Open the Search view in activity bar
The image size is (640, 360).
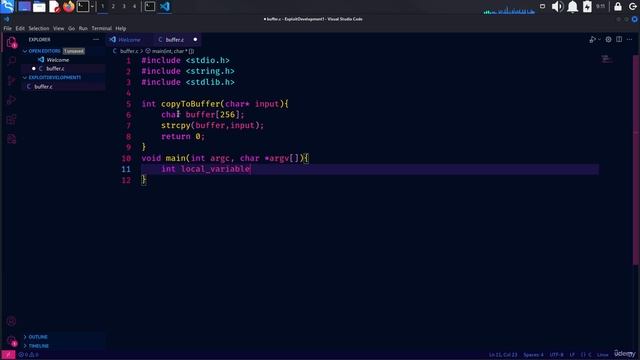[11, 61]
